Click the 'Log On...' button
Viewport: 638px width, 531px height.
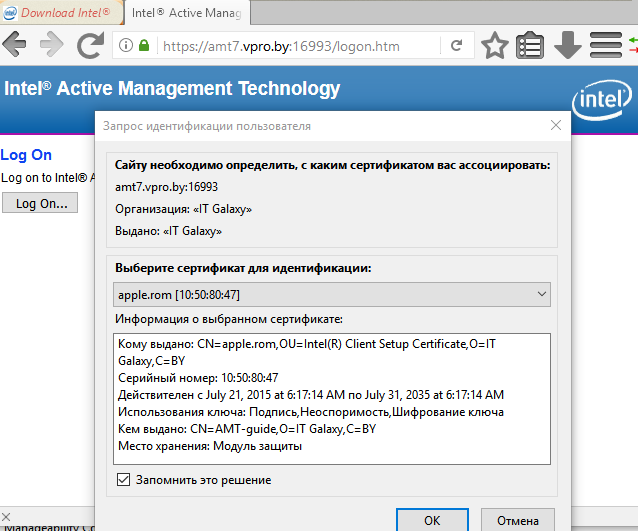click(x=40, y=203)
